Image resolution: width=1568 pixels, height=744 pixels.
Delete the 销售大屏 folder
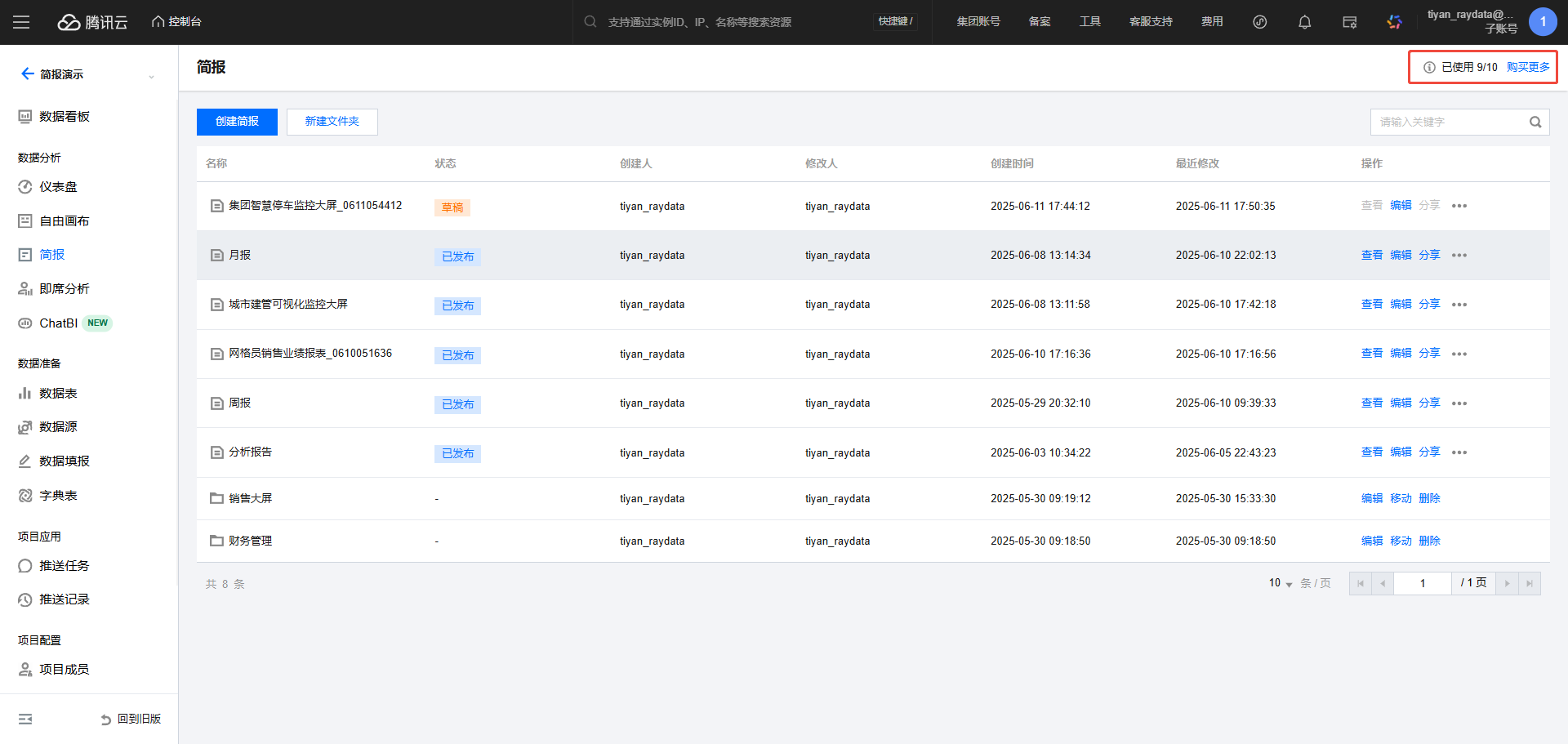1429,499
